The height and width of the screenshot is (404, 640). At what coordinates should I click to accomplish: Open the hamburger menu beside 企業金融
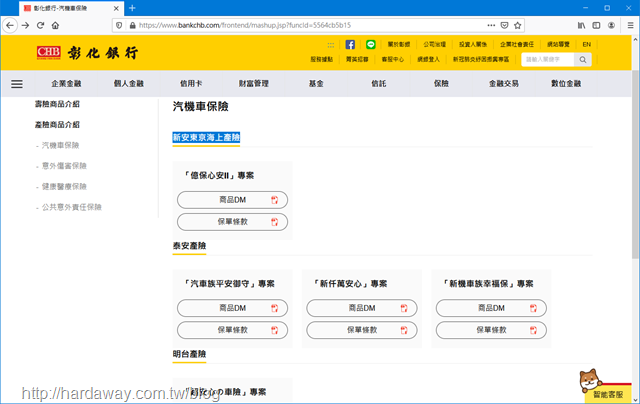(x=17, y=84)
